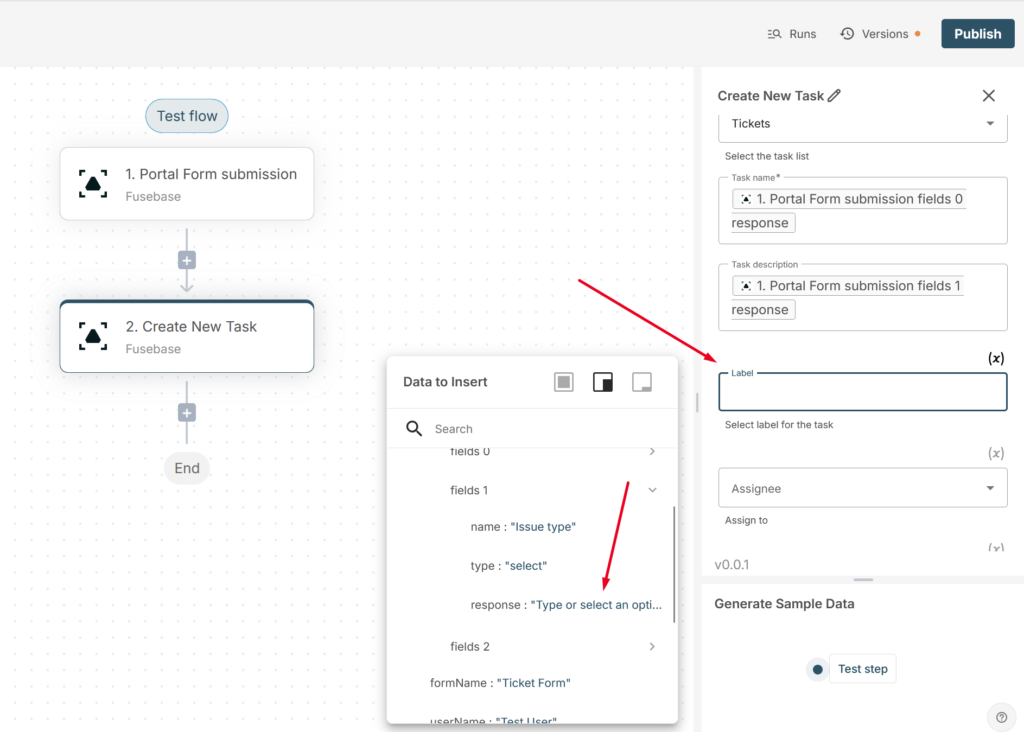Click the Test flow pill
1024x732 pixels.
coord(187,116)
